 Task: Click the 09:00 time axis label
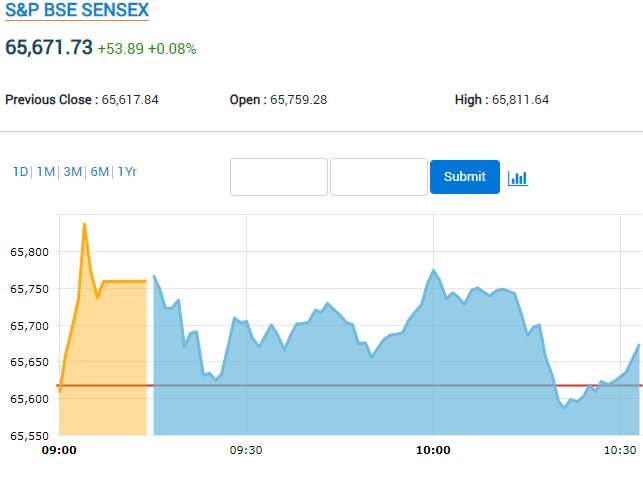[x=59, y=451]
